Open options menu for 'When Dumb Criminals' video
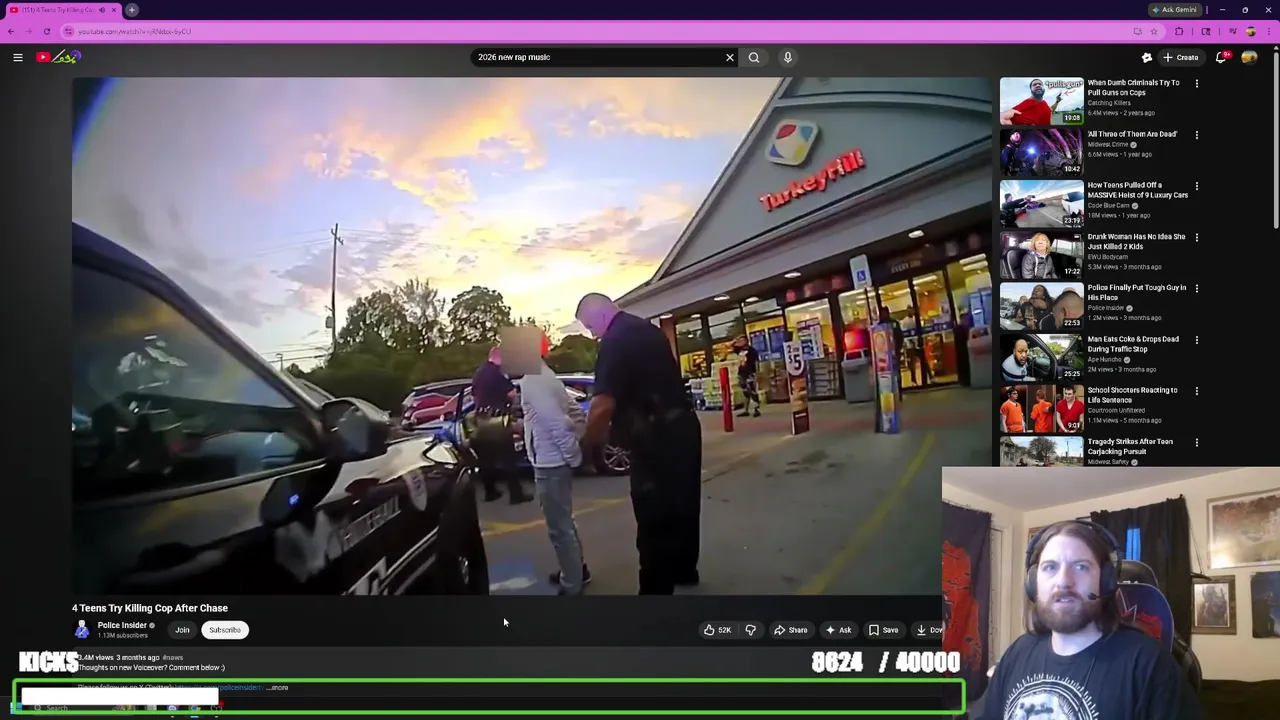The width and height of the screenshot is (1280, 720). coord(1196,84)
